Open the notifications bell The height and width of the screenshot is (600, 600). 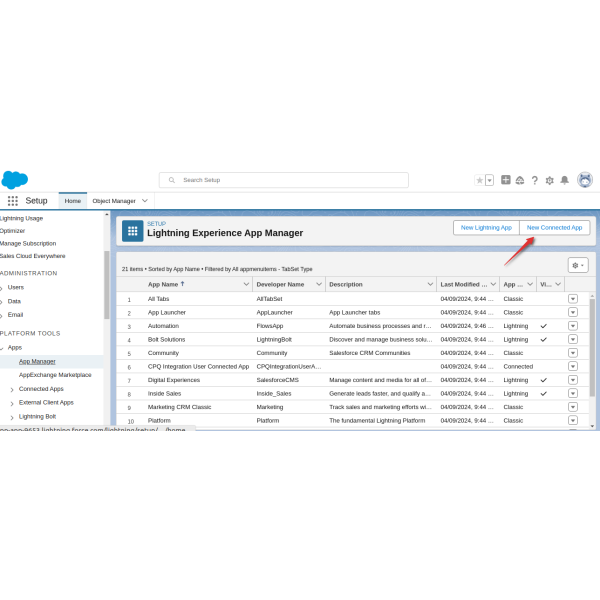pyautogui.click(x=564, y=180)
